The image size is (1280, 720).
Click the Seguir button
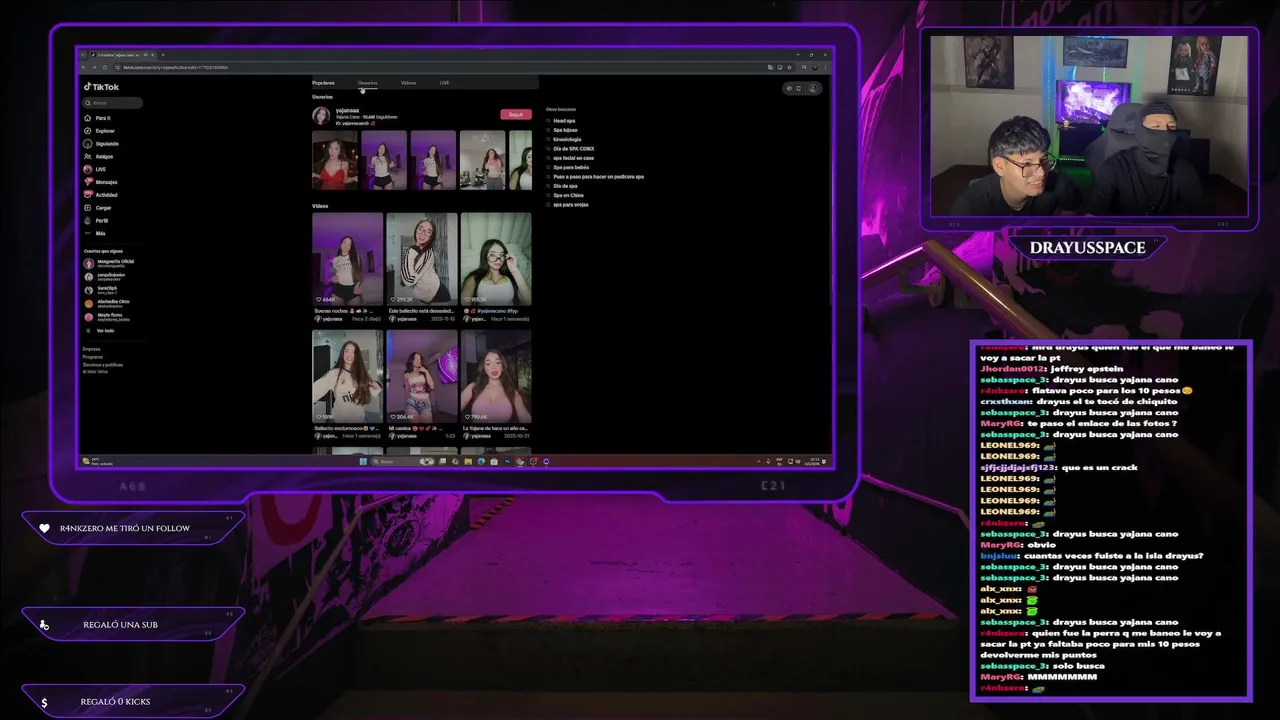tap(516, 115)
